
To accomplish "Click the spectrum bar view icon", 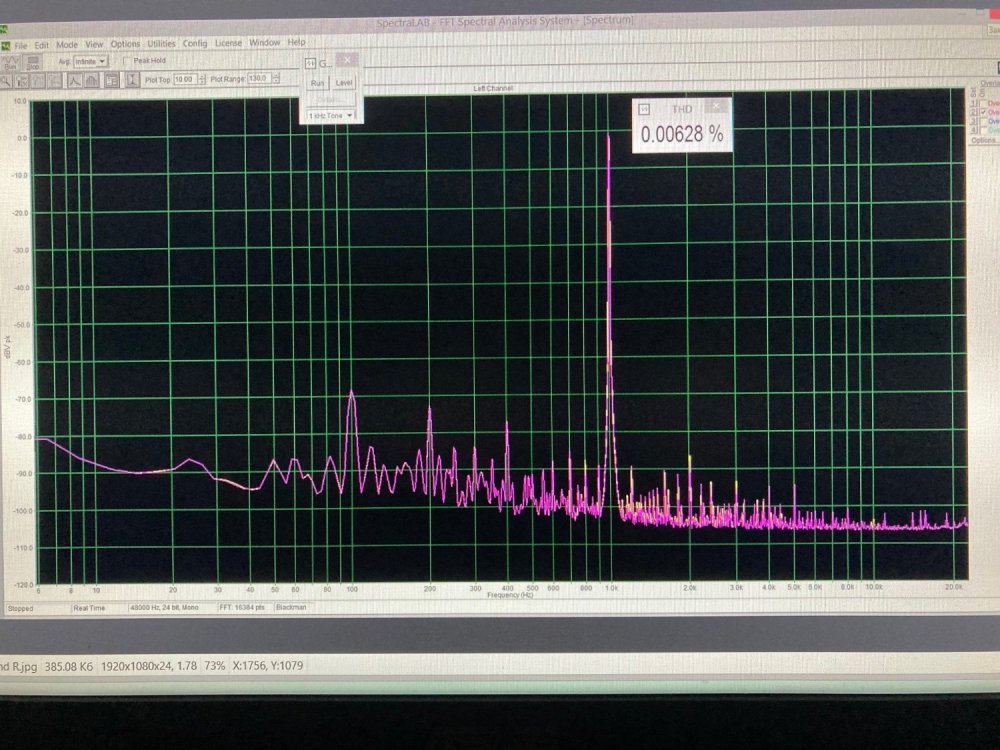I will click(x=91, y=80).
